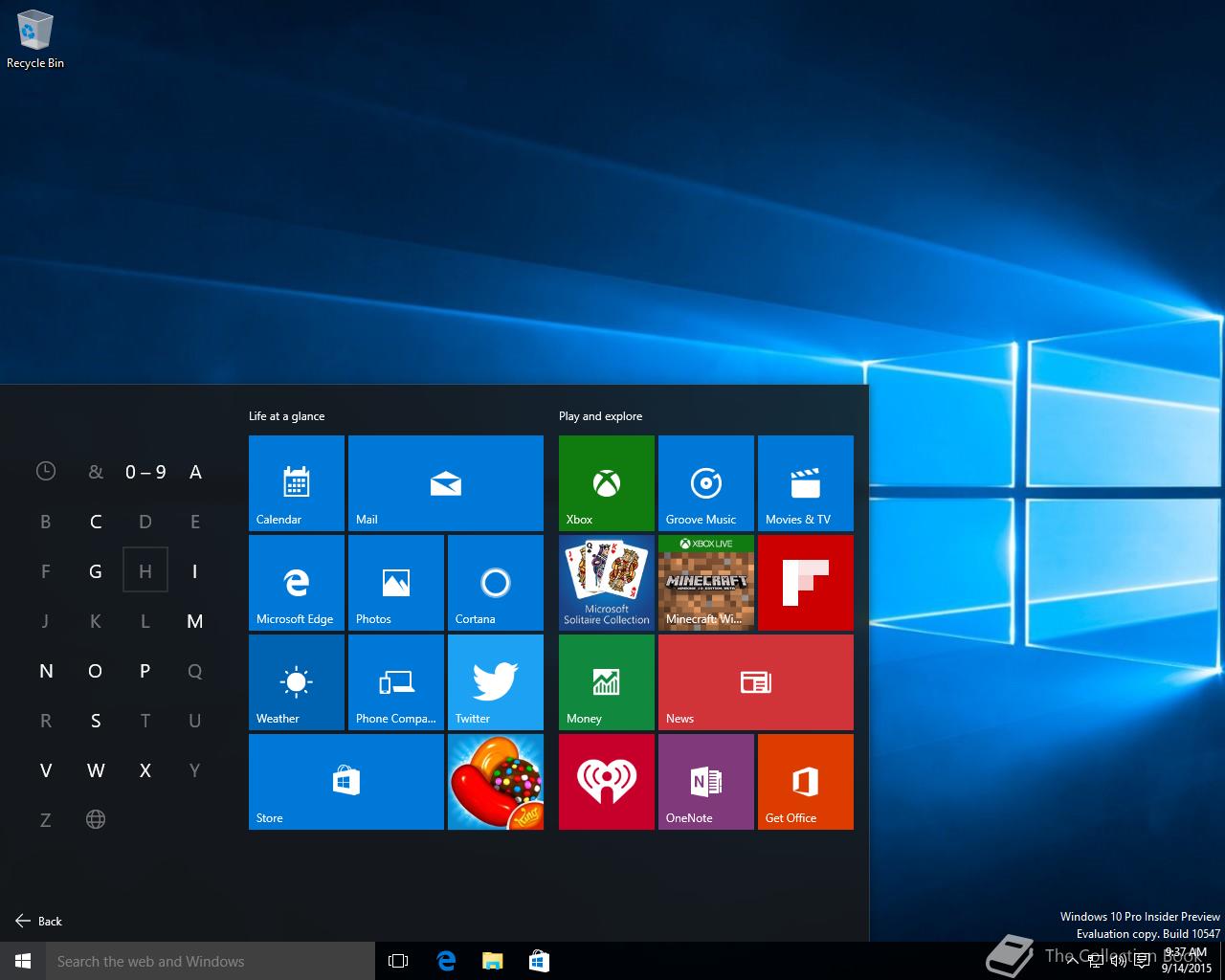Jump to apps starting with M

click(195, 620)
